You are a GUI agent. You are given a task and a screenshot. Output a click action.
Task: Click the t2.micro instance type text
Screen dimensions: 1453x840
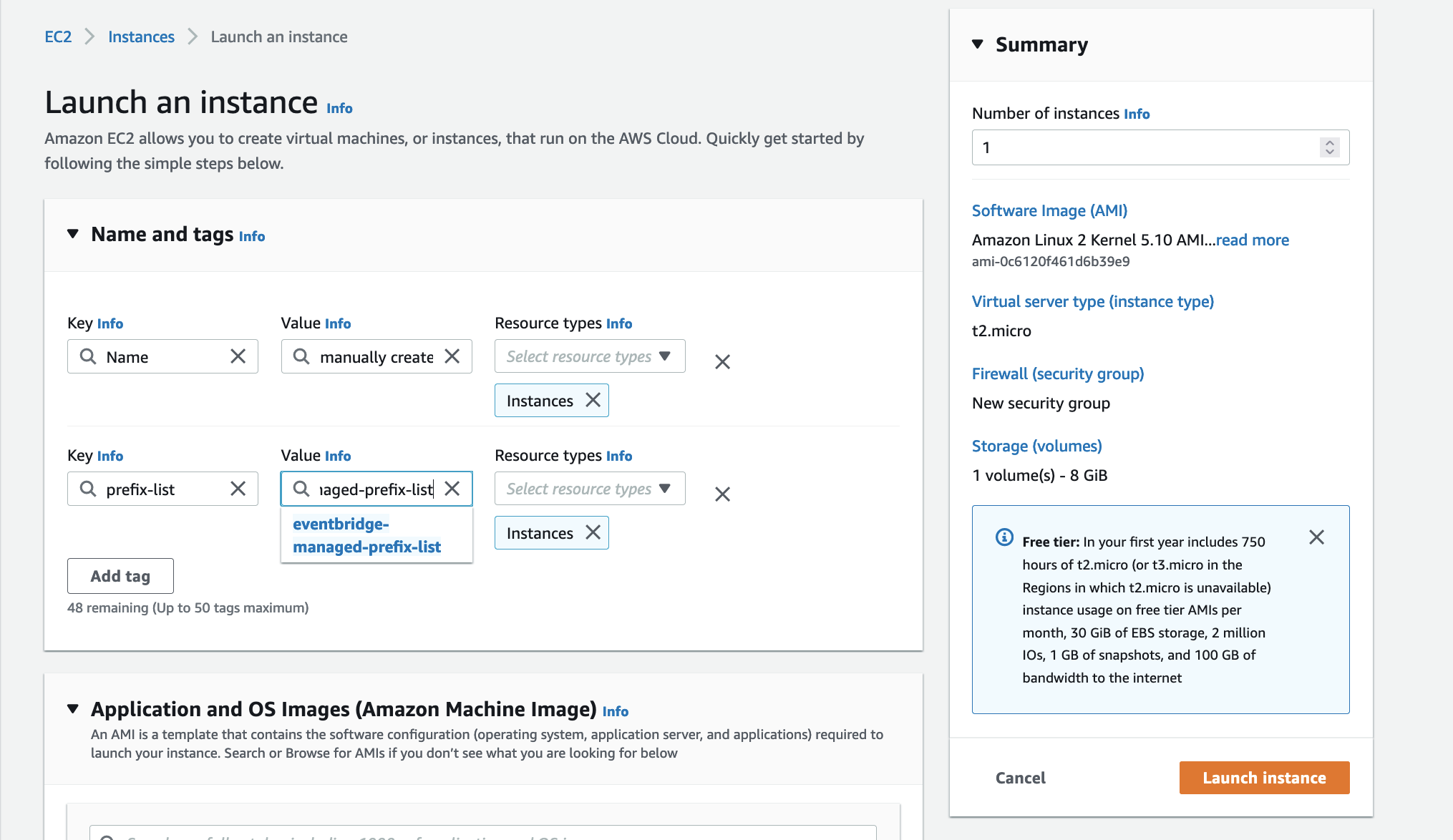click(x=1001, y=331)
